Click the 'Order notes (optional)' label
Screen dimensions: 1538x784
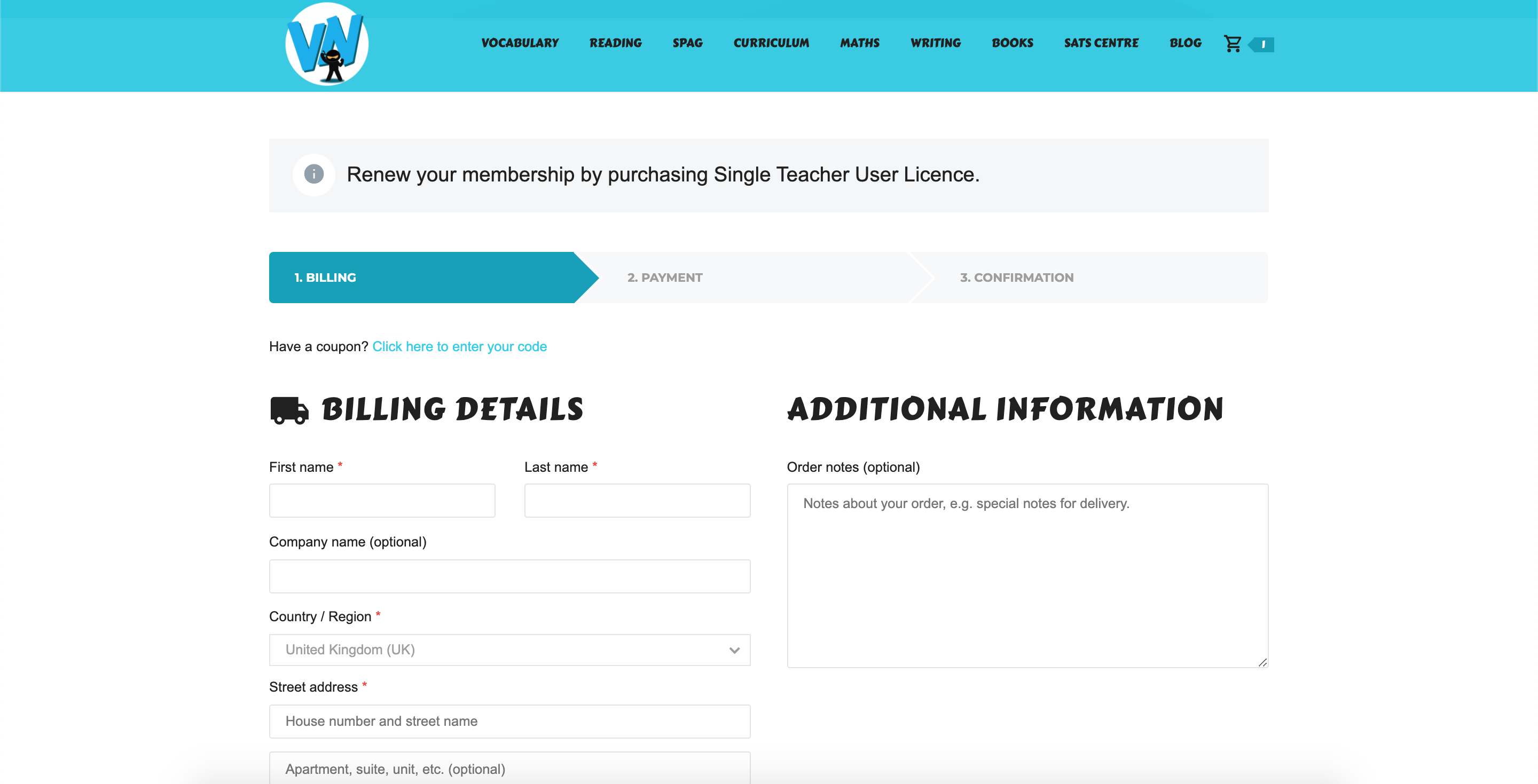[x=853, y=467]
